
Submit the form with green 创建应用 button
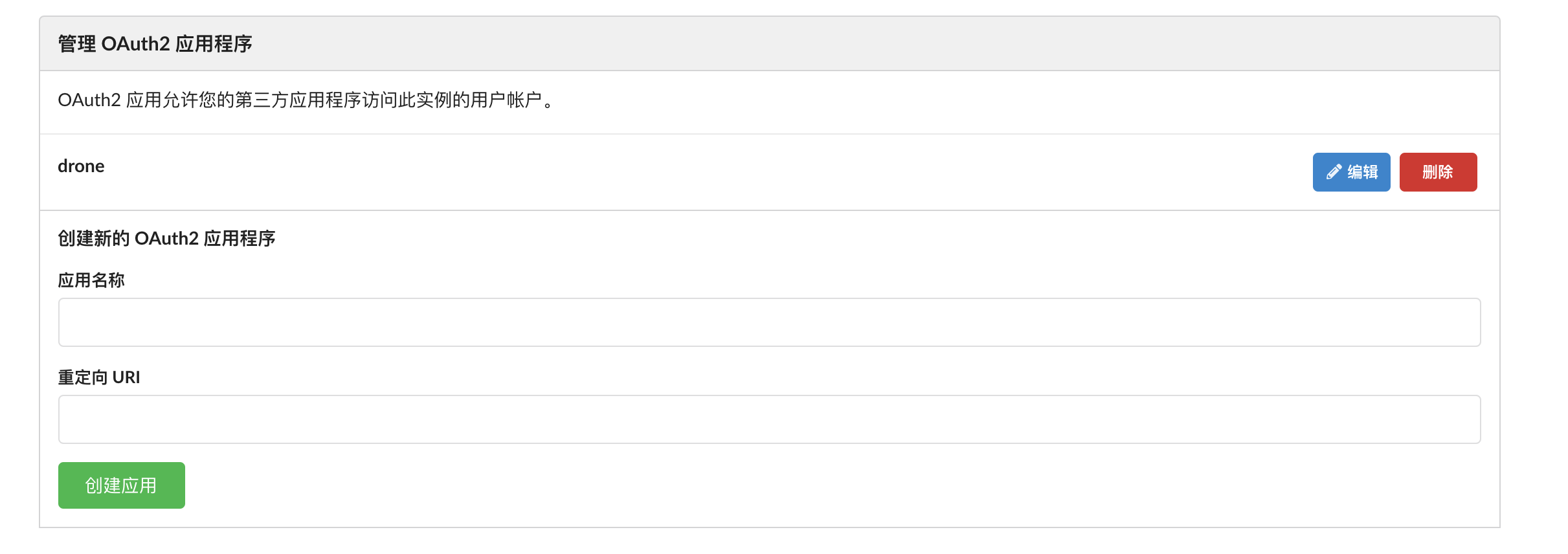point(122,485)
